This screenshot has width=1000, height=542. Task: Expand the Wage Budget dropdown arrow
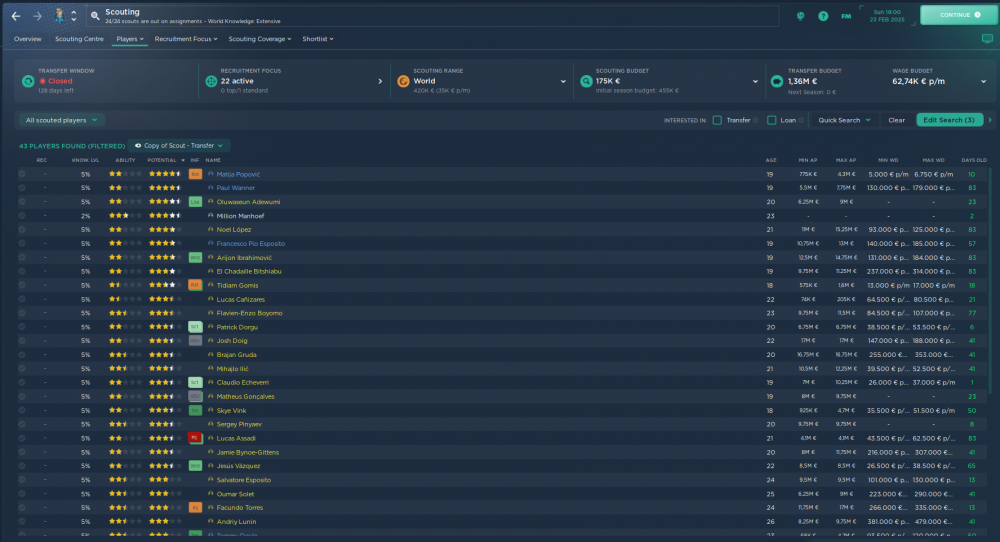click(983, 82)
